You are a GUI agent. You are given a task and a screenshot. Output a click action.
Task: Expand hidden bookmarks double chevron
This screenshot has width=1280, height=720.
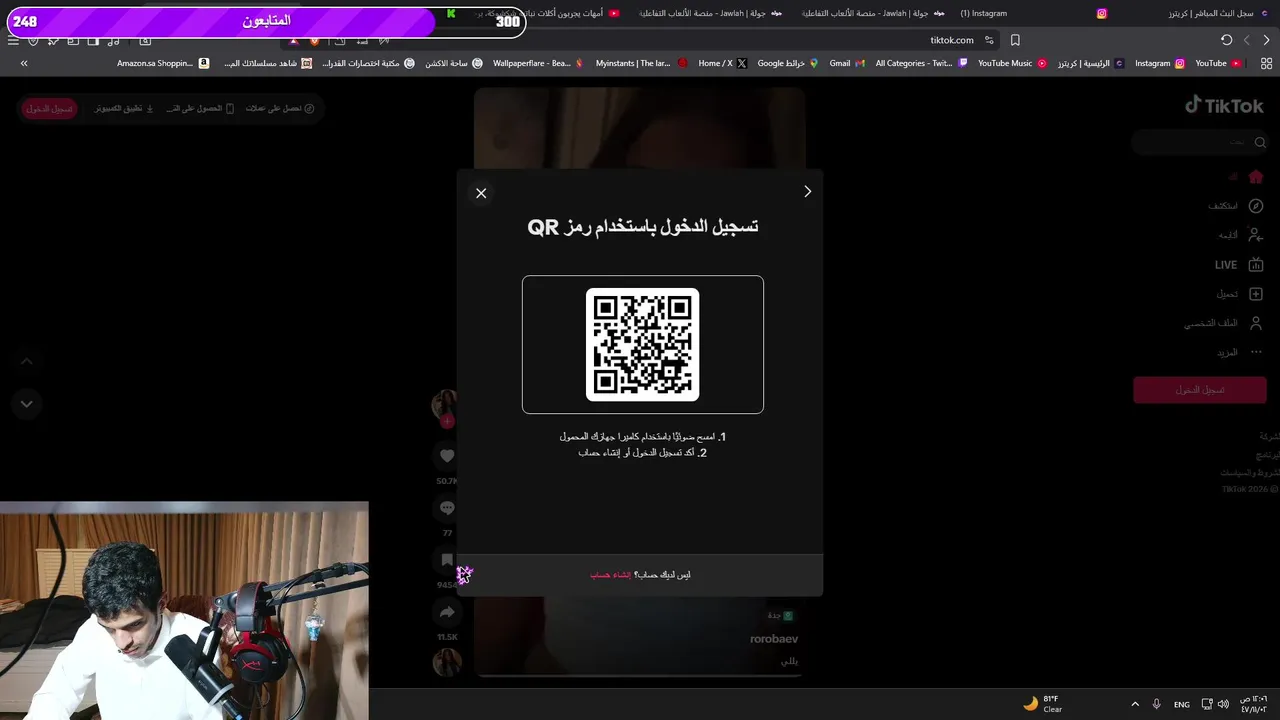coord(24,63)
